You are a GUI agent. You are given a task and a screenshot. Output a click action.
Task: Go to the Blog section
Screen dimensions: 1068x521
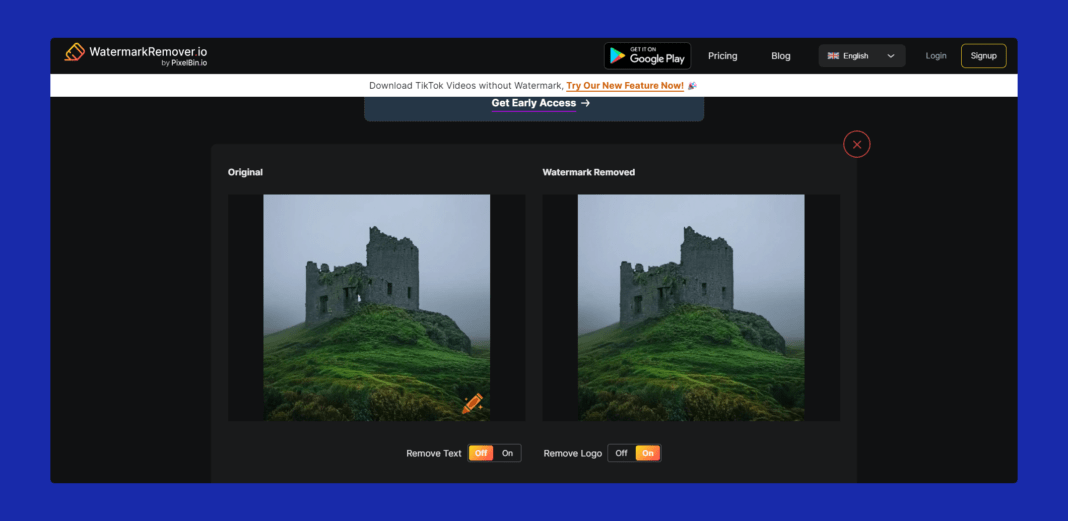pos(780,56)
